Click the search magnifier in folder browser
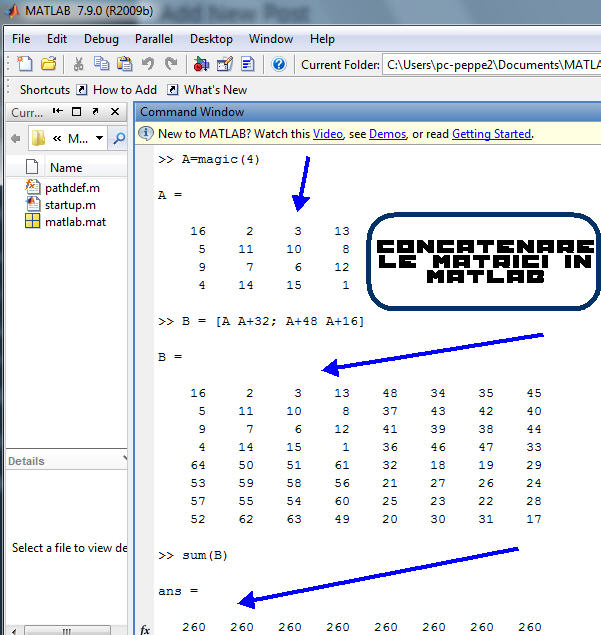 119,139
